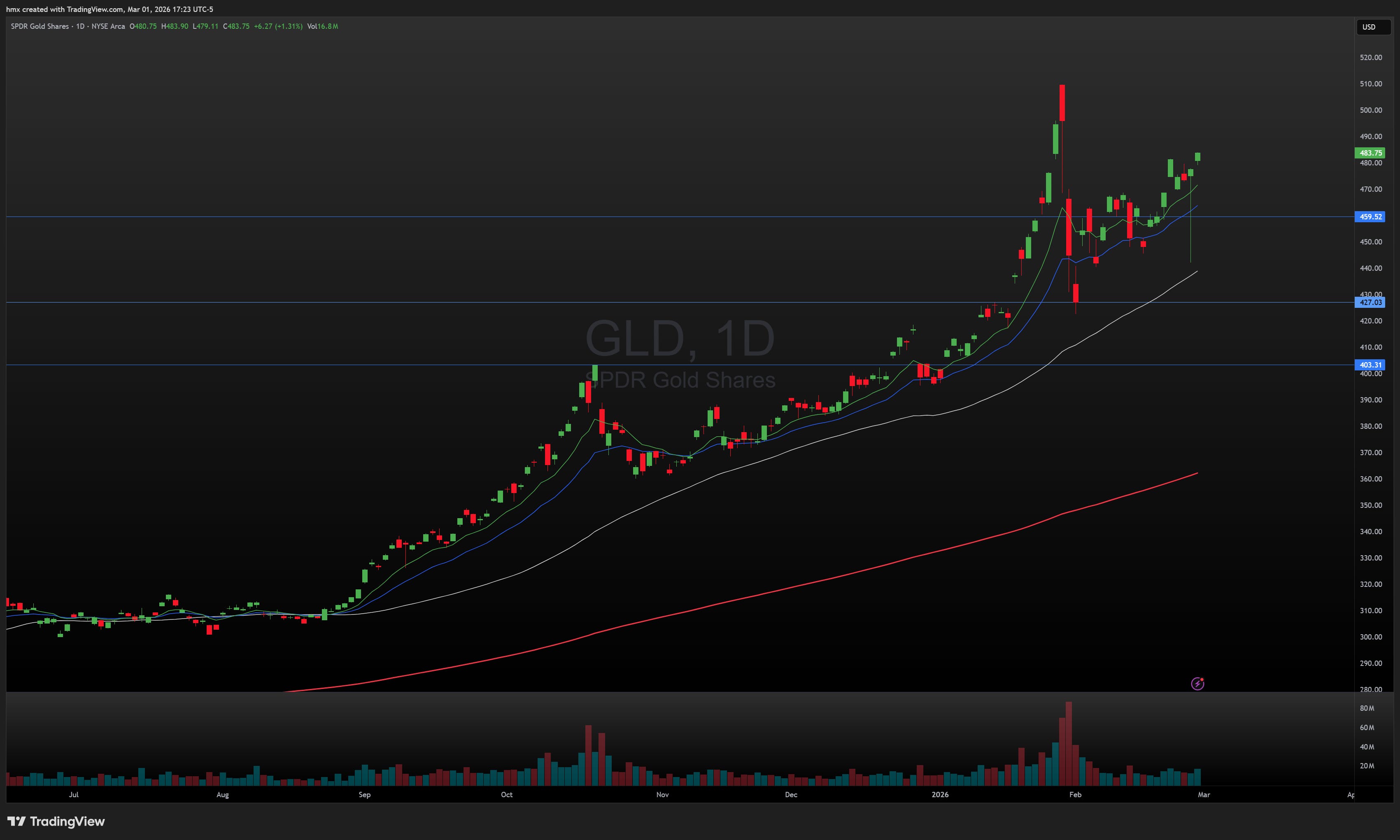Click the Mar label on time axis
The height and width of the screenshot is (840, 1400).
pyautogui.click(x=1204, y=794)
